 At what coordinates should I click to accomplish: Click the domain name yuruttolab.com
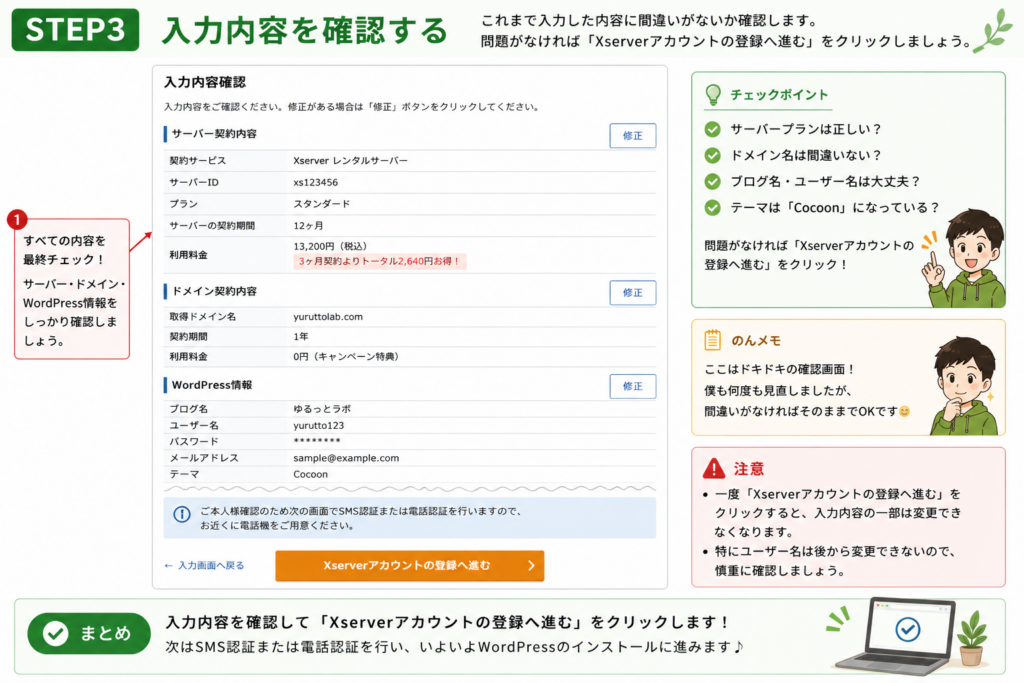pyautogui.click(x=328, y=317)
